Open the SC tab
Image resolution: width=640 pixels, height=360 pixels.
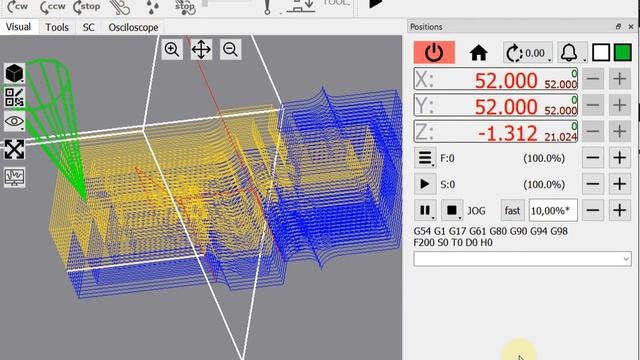[x=89, y=27]
